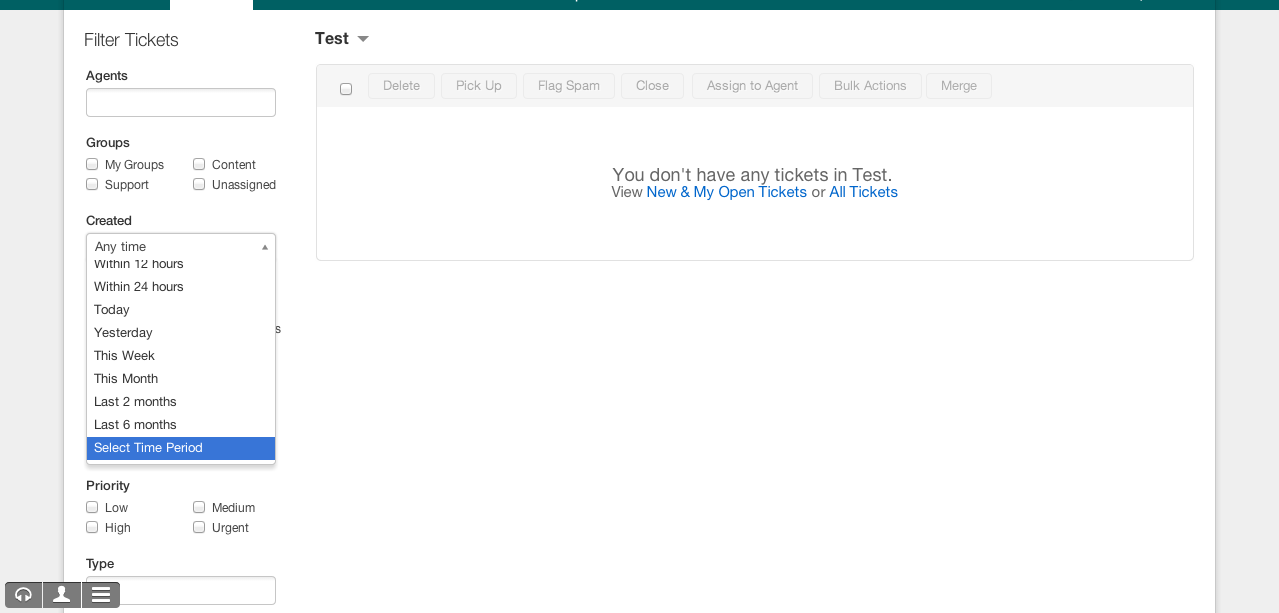Image resolution: width=1279 pixels, height=613 pixels.
Task: Check the Unassigned group filter
Action: point(199,184)
